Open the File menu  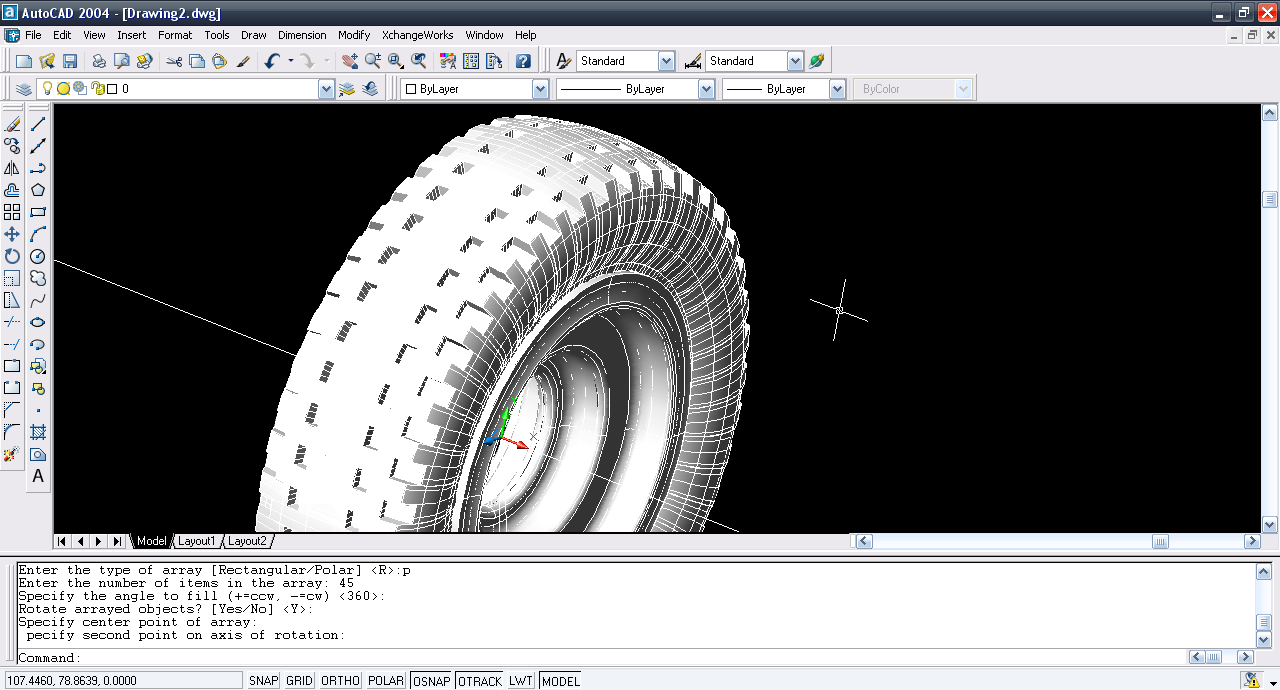point(33,35)
